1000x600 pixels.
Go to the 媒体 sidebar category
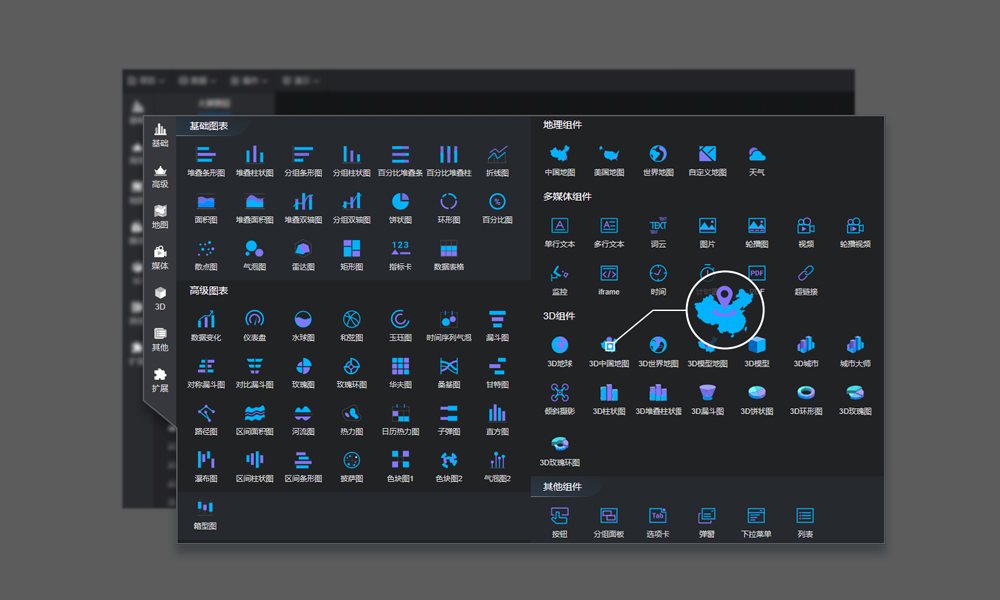point(160,257)
